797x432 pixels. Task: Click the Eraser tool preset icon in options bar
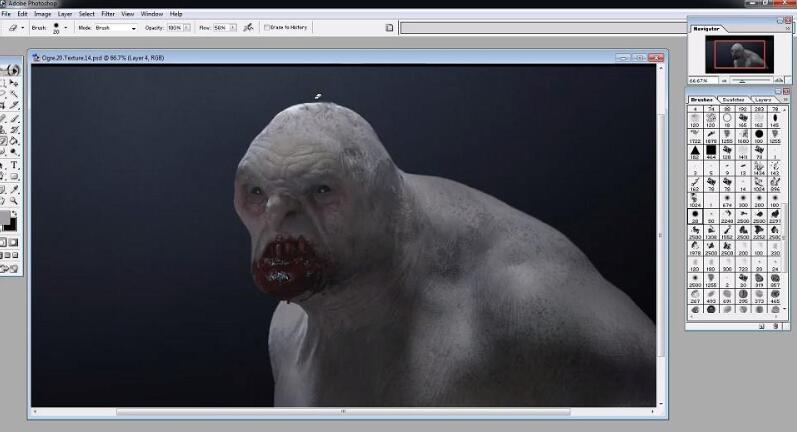tap(13, 27)
